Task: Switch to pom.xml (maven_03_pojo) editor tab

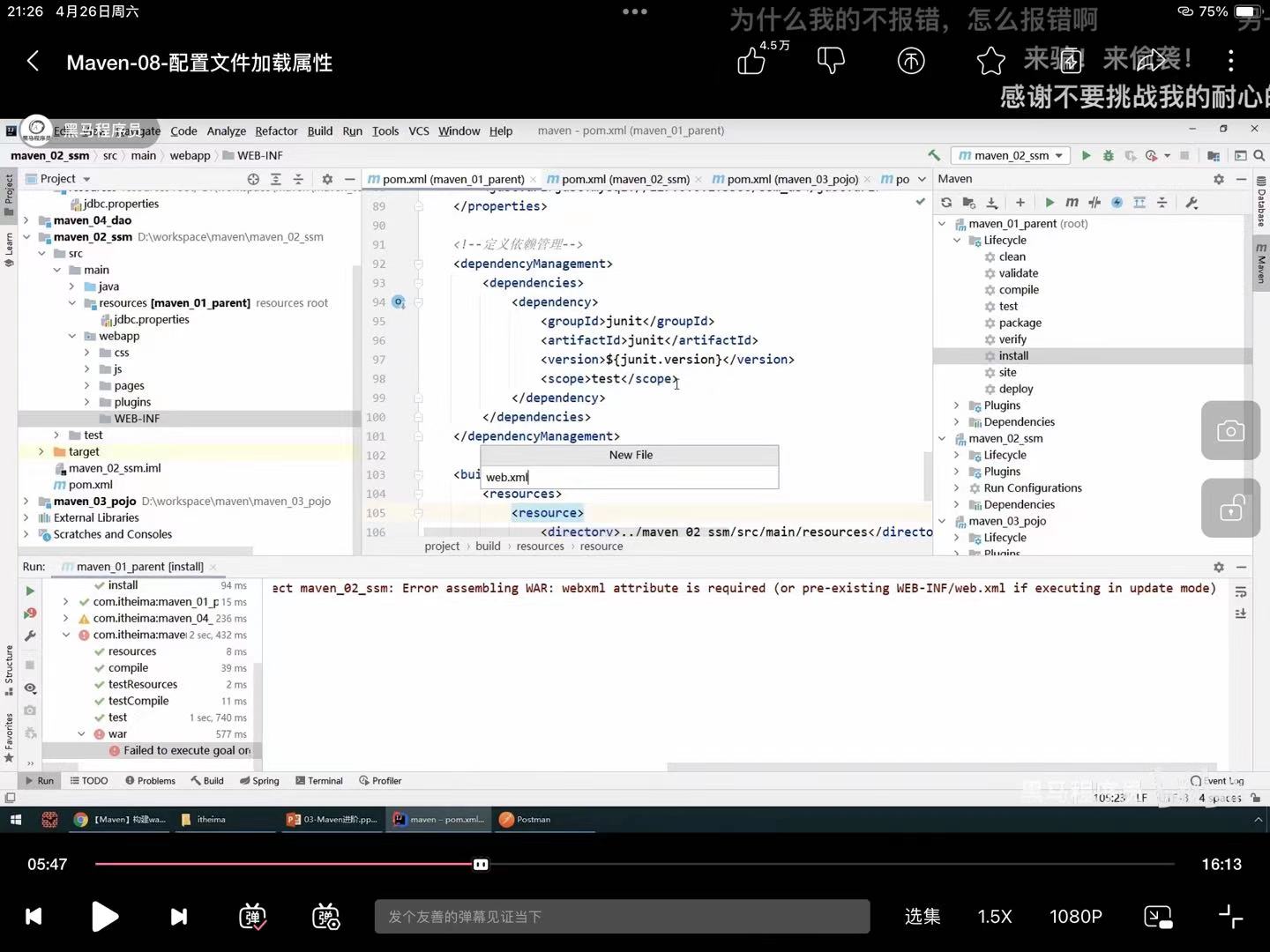Action: 791,179
